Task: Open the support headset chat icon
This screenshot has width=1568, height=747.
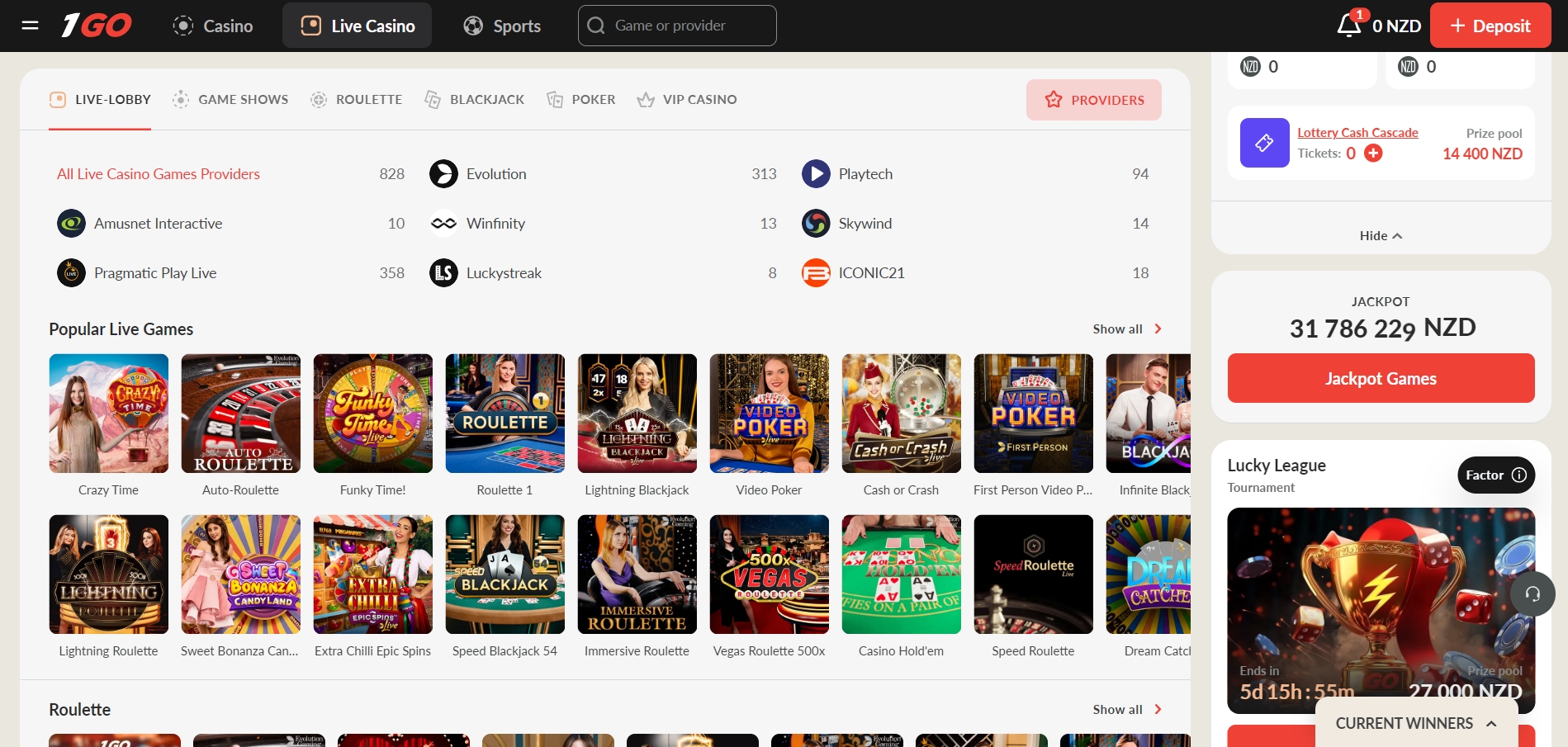Action: [1532, 593]
